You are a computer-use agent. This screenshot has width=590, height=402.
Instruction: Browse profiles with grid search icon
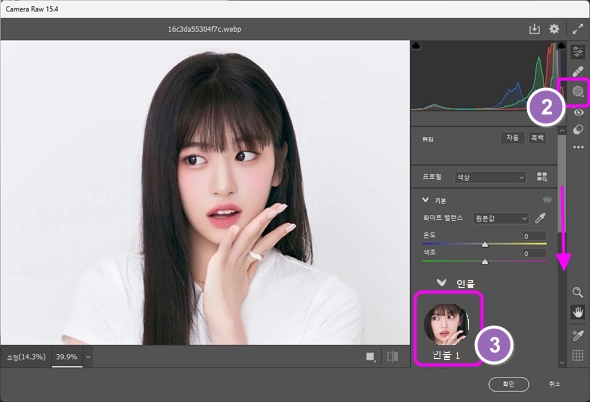(542, 177)
